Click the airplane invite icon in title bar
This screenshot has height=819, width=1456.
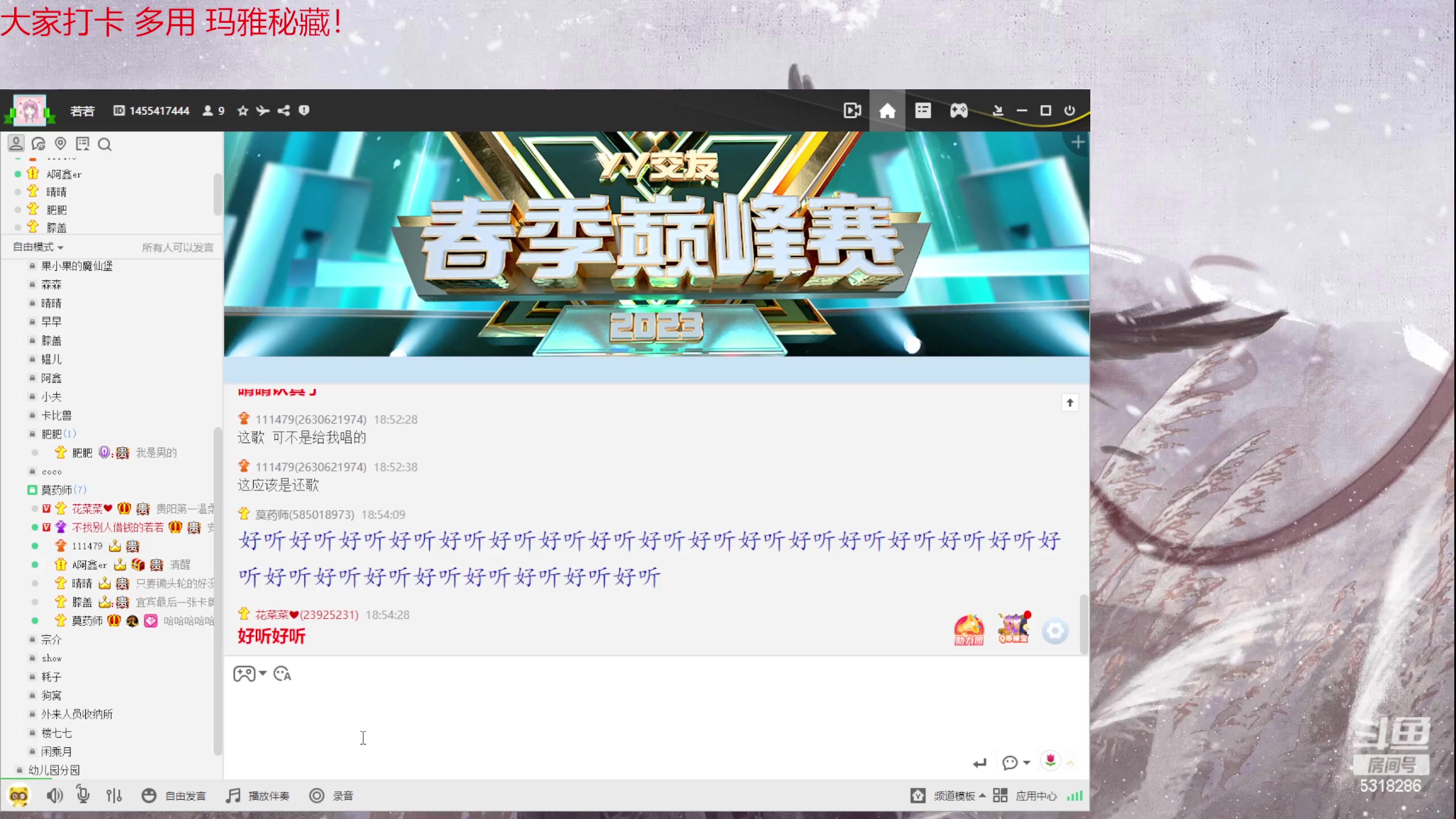[263, 110]
